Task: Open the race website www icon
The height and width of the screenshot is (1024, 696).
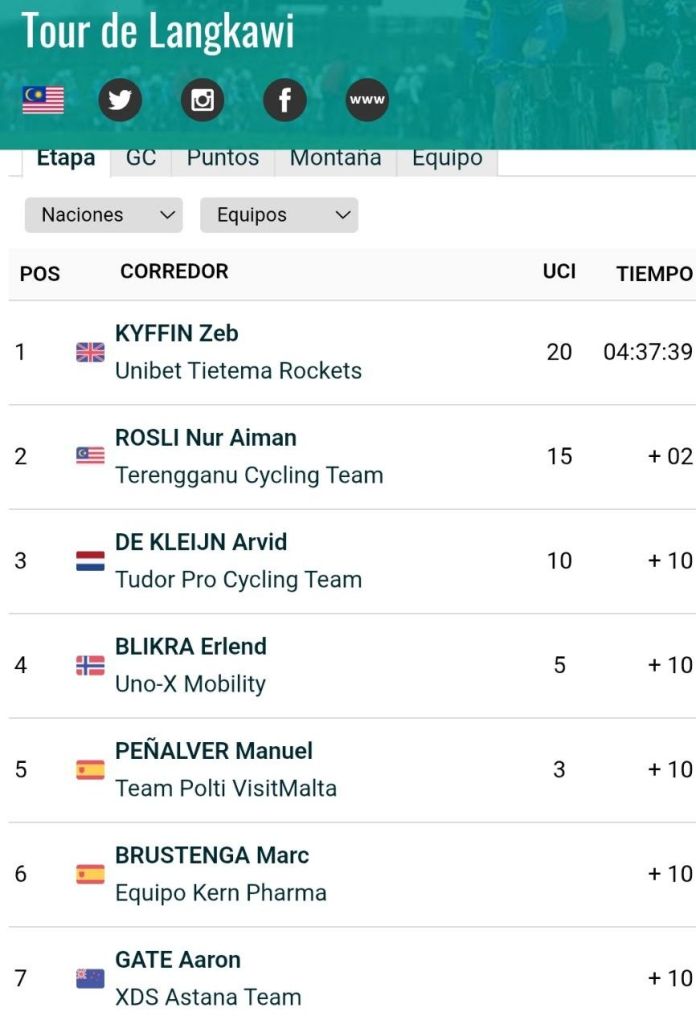Action: (x=367, y=100)
